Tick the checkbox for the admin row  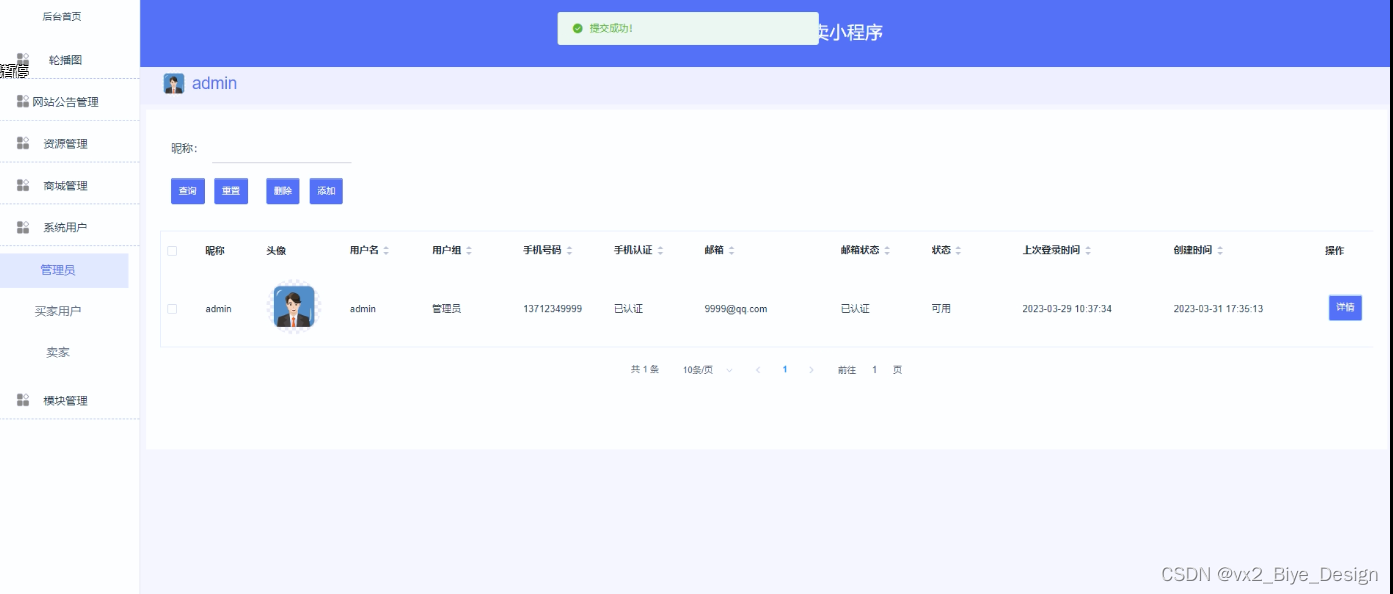(172, 309)
